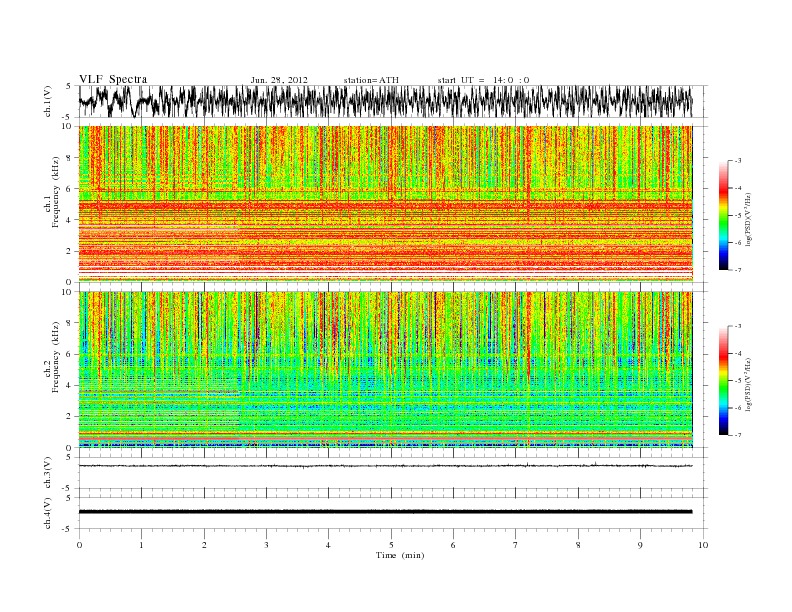Image resolution: width=792 pixels, height=612 pixels.
Task: Click the '5' time axis tick label
Action: 391,545
